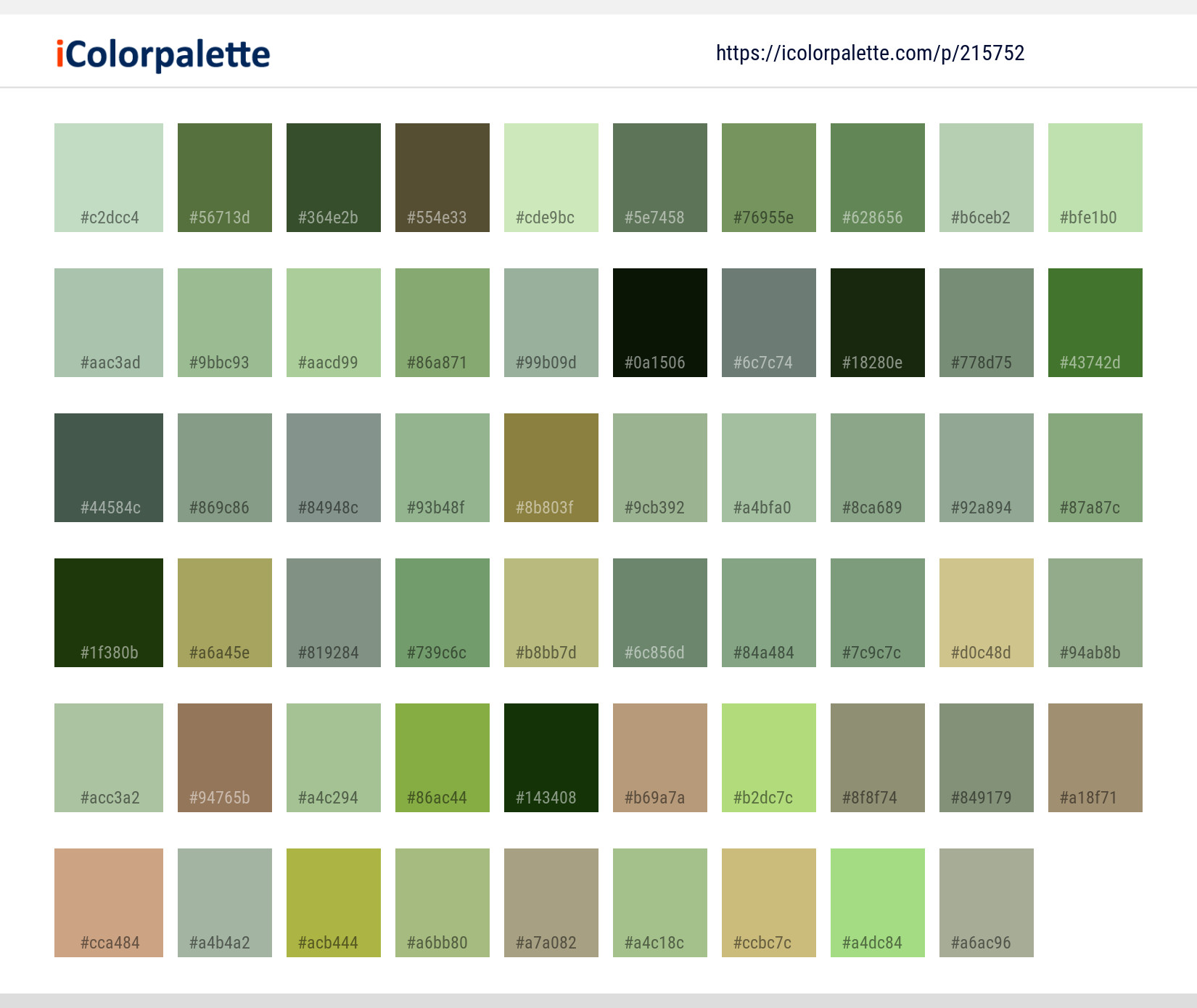Select the tan #d0c48d swatch
This screenshot has width=1197, height=1008.
click(x=987, y=613)
